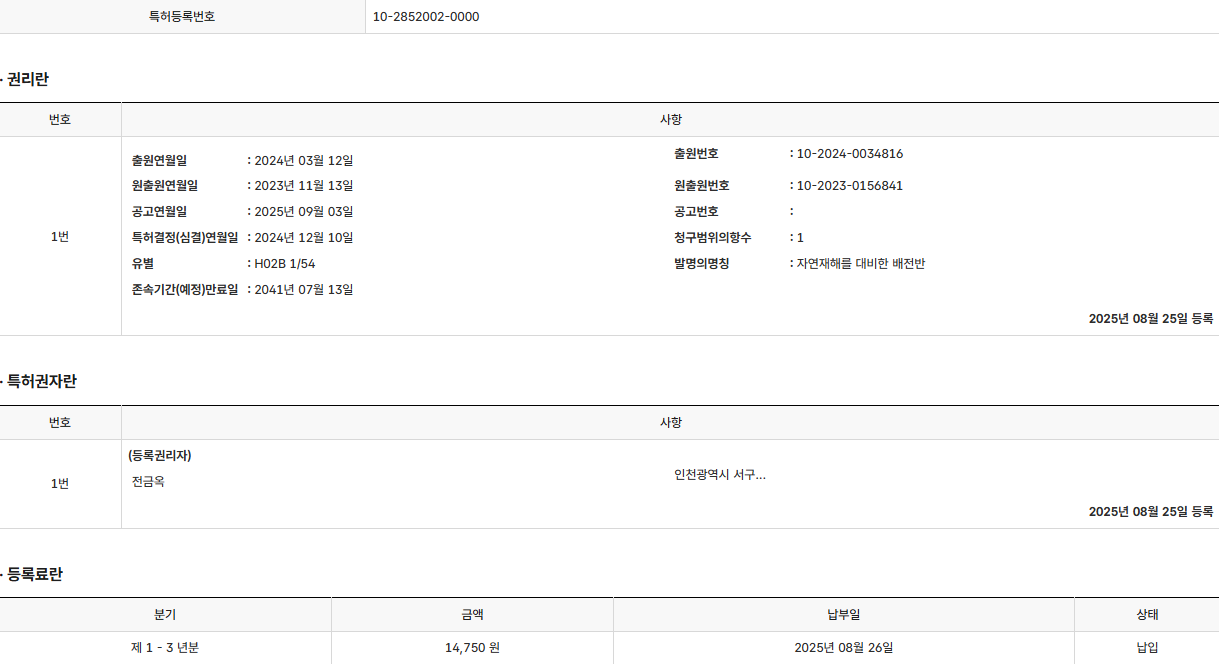
Task: Click the patent decision date 2024년 12월 10일
Action: tap(304, 238)
